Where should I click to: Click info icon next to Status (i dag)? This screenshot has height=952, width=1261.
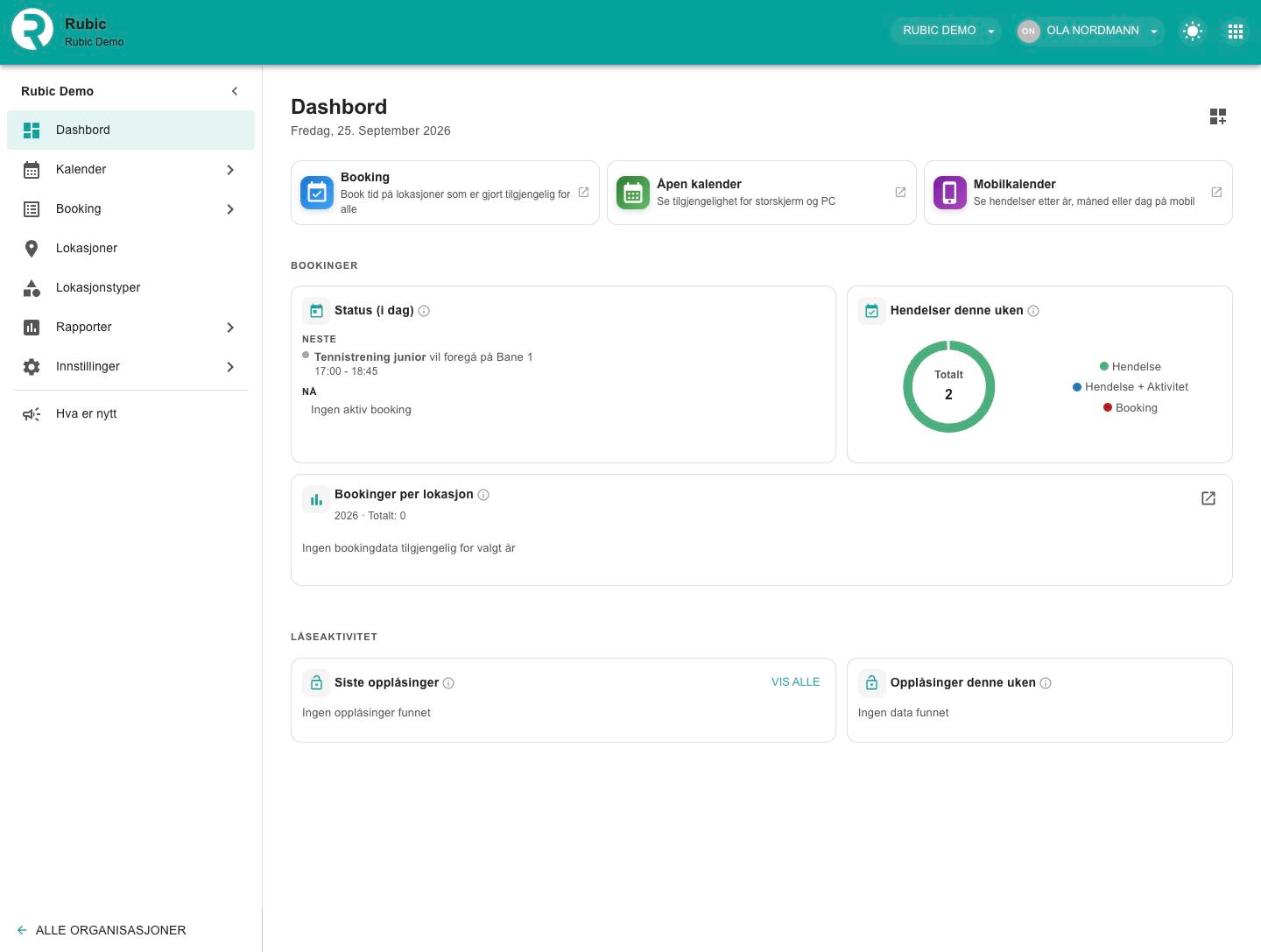click(x=424, y=311)
